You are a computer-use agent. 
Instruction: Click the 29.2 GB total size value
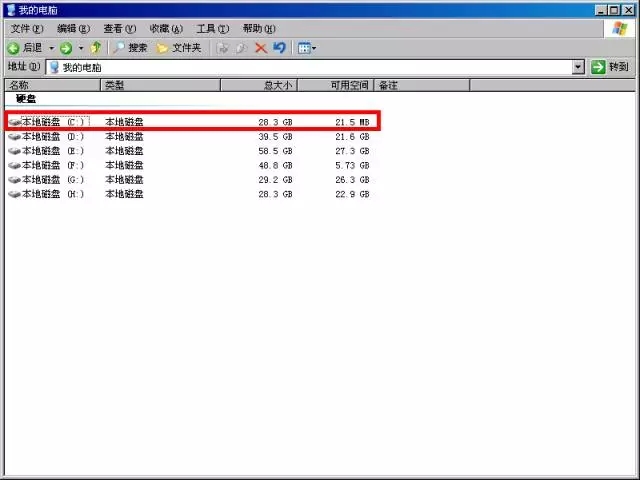click(x=275, y=180)
